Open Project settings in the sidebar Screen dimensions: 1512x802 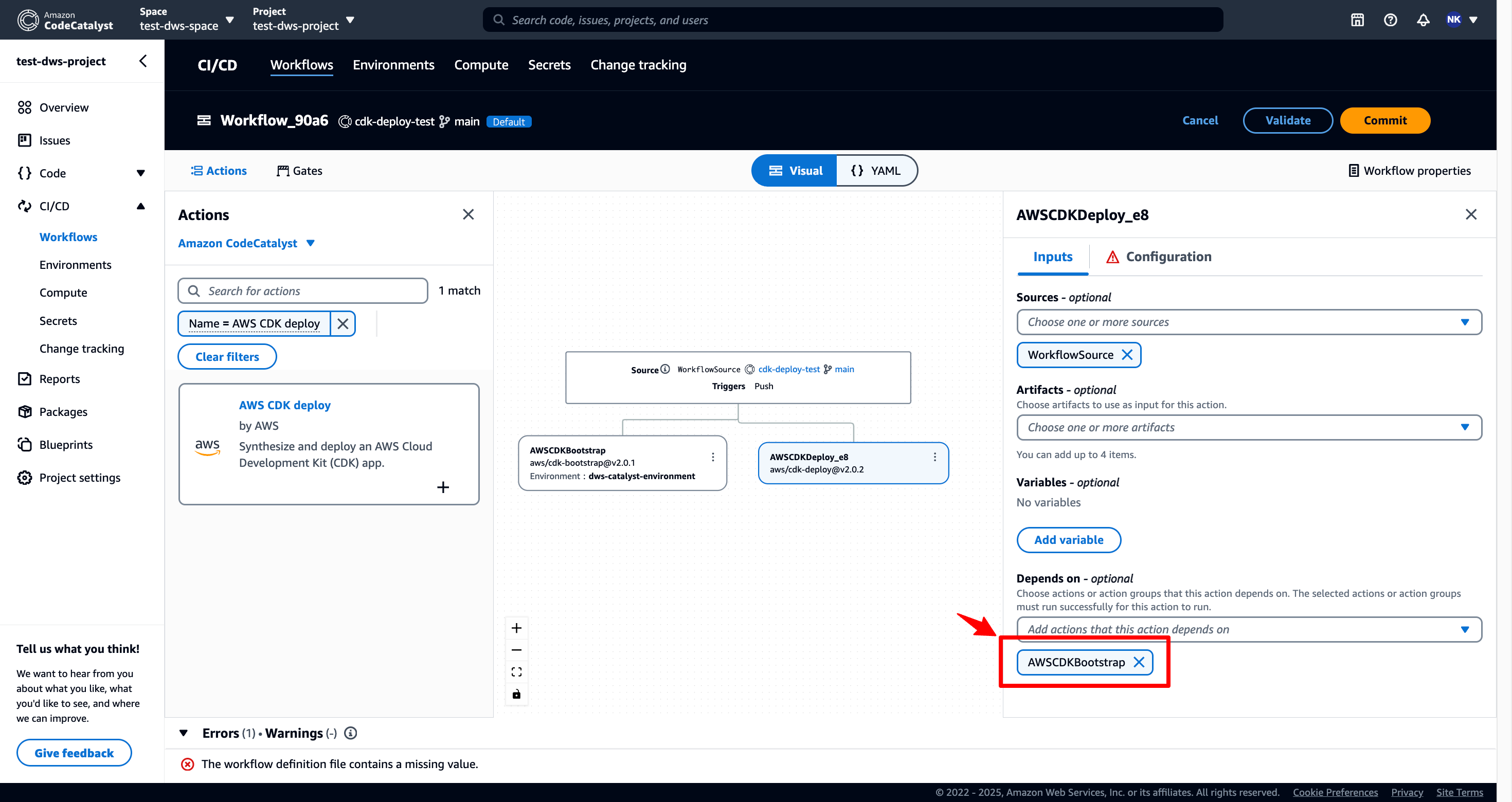[79, 478]
